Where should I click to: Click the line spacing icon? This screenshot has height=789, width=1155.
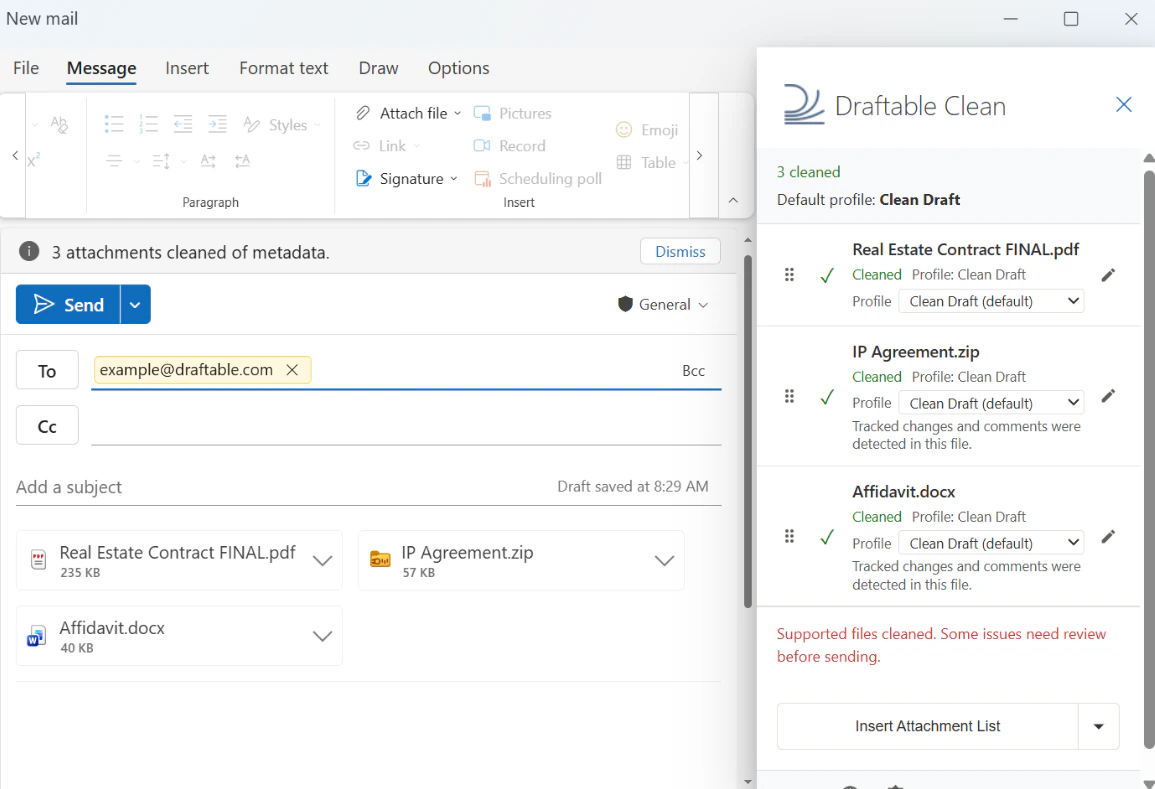click(x=161, y=161)
